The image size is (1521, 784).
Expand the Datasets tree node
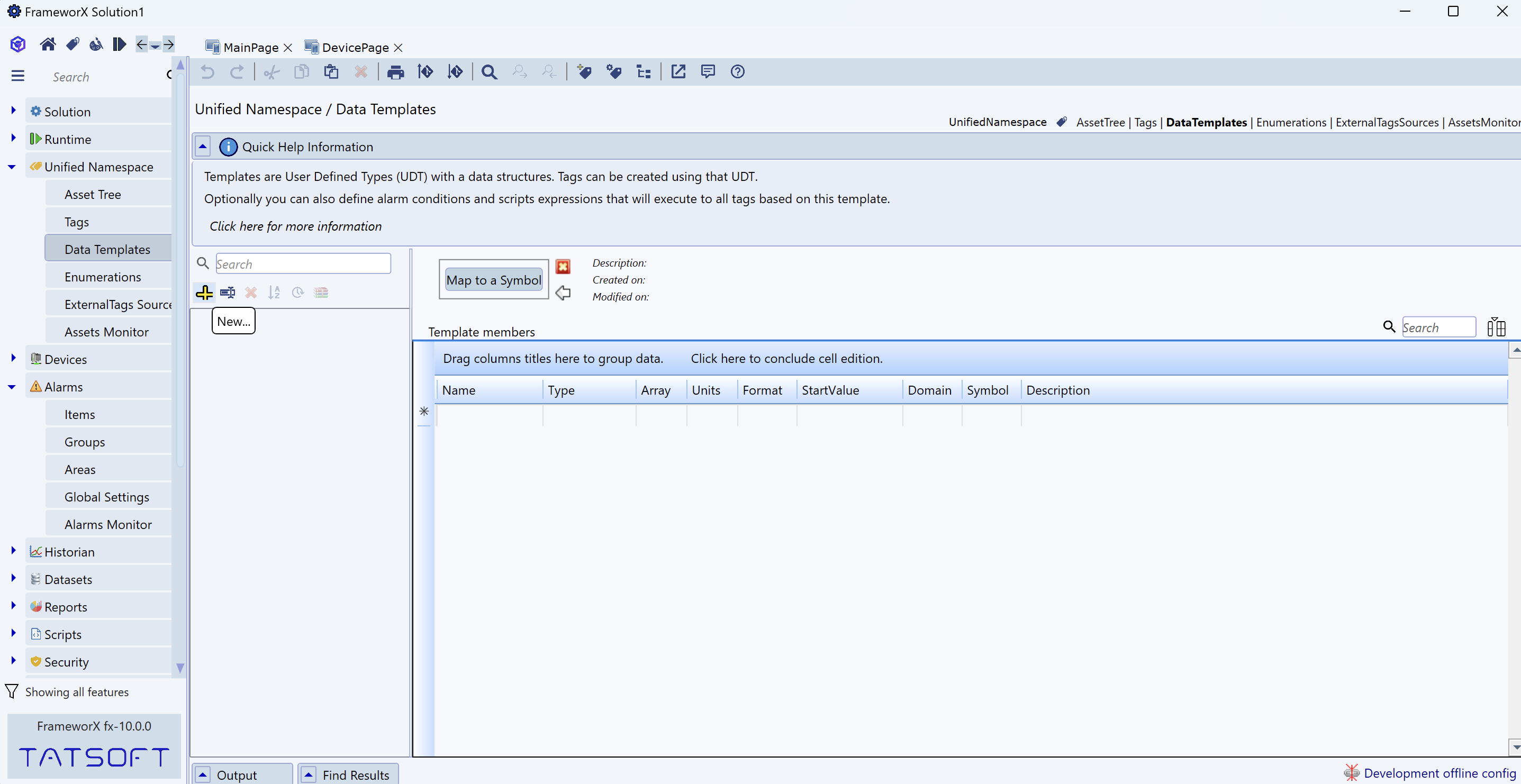click(x=13, y=578)
